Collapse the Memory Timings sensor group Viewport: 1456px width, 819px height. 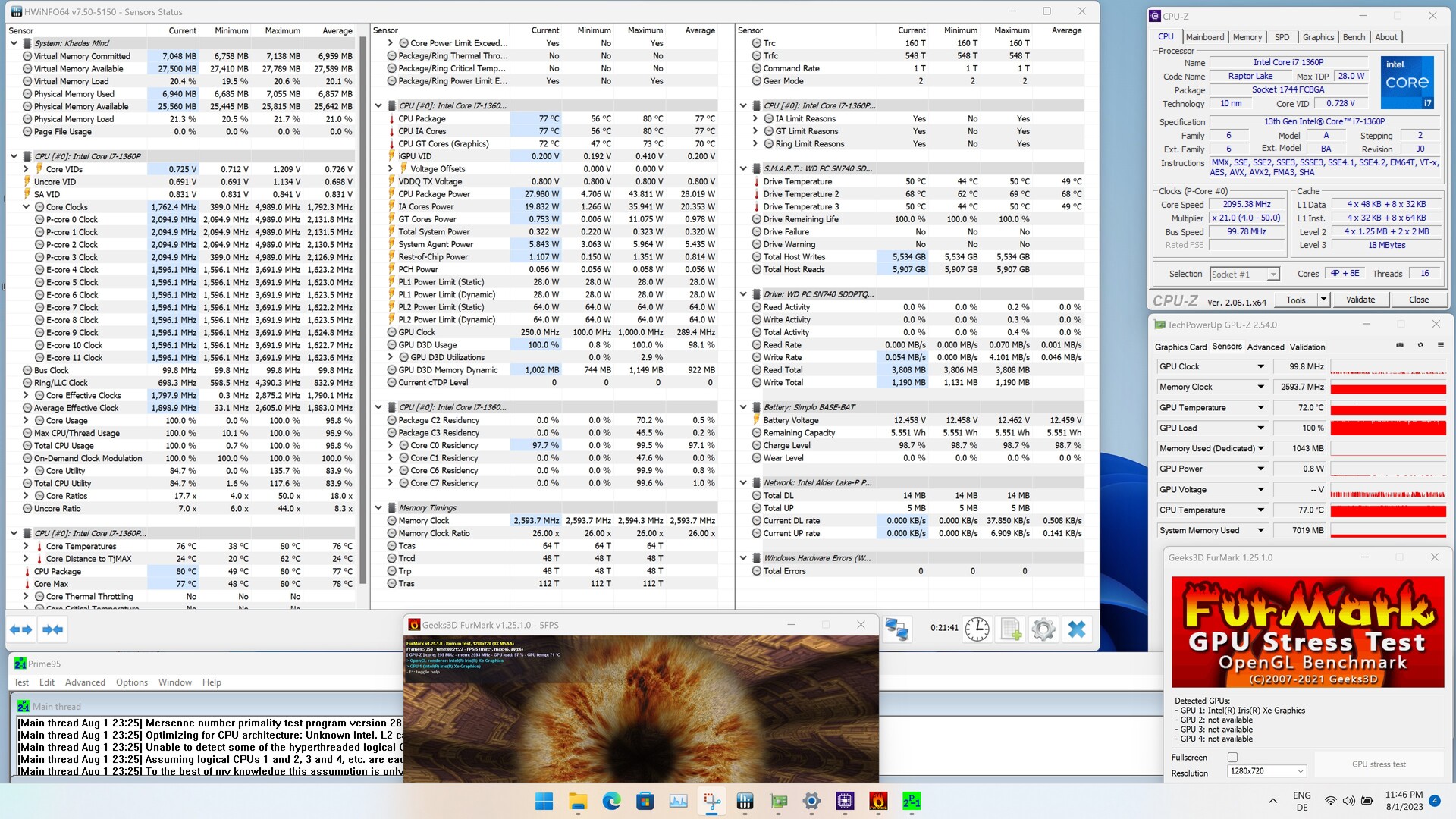(x=378, y=508)
